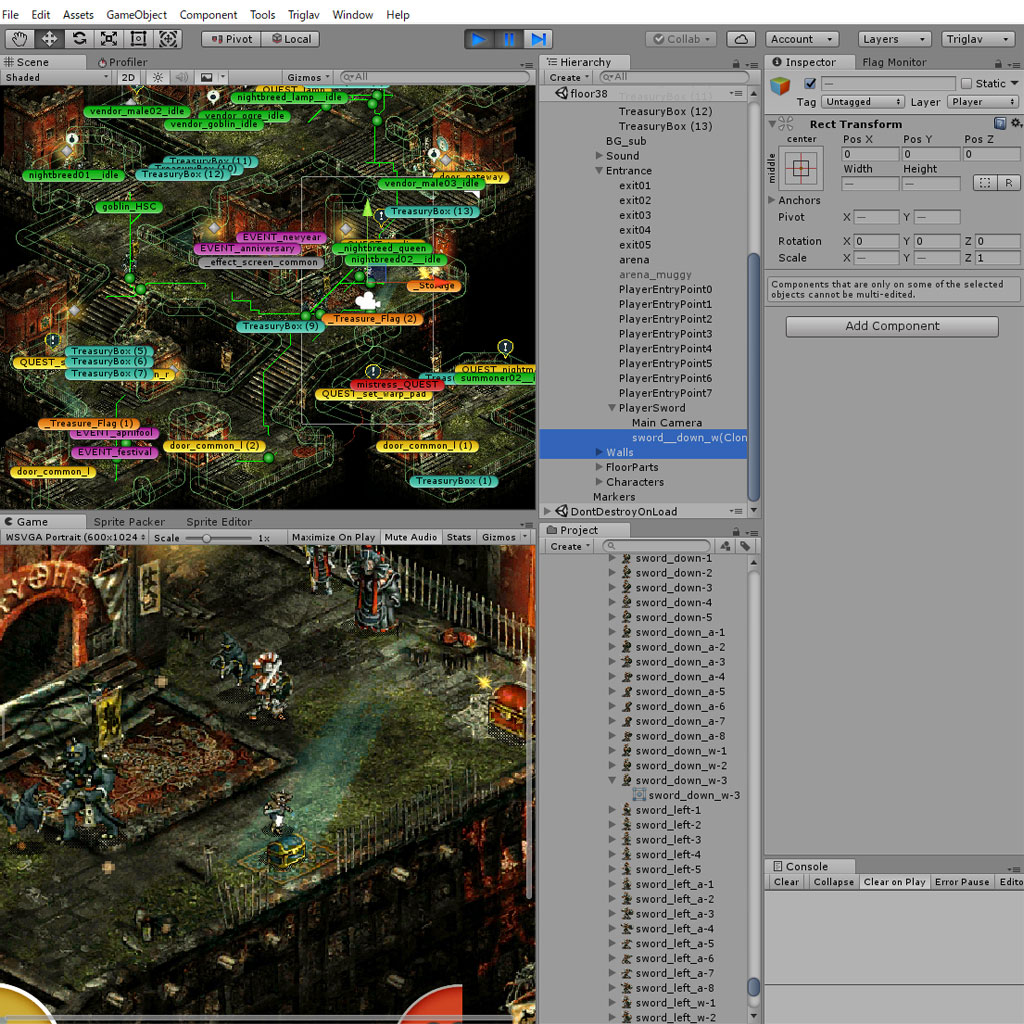
Task: Collapse the PlayerSword tree node
Action: click(612, 408)
